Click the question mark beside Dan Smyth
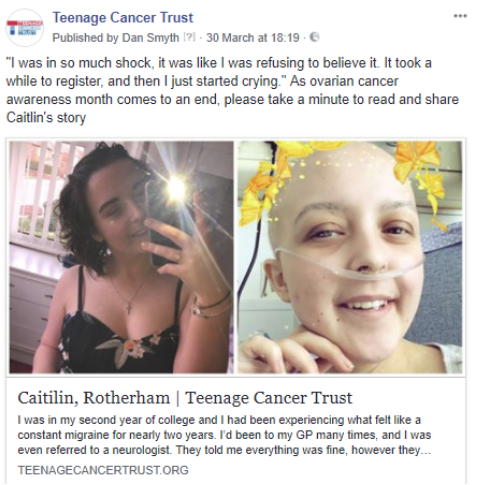477x485 pixels. pos(190,38)
